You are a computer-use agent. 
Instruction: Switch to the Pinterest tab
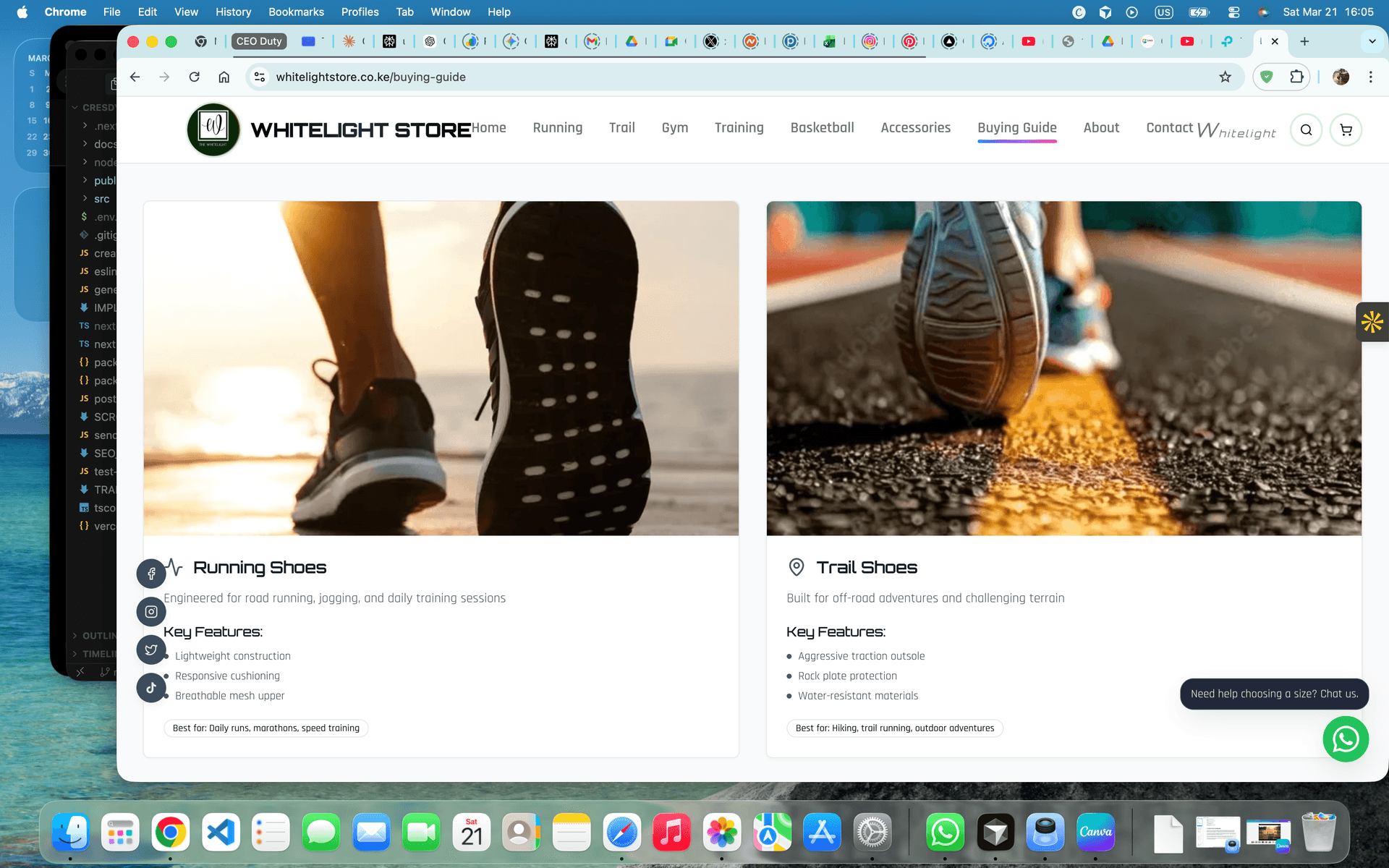pyautogui.click(x=909, y=41)
